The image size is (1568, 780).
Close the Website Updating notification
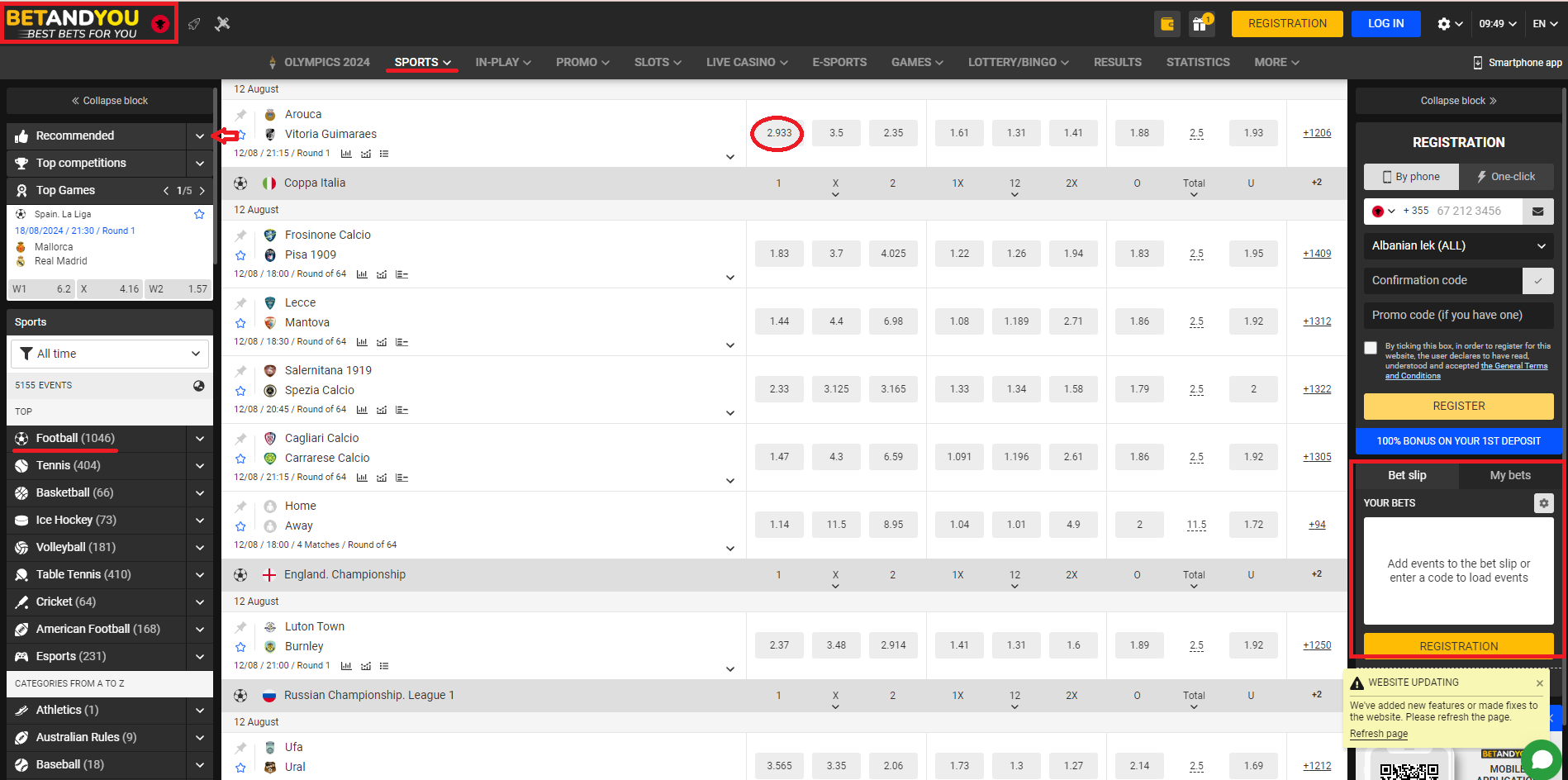[x=1539, y=683]
